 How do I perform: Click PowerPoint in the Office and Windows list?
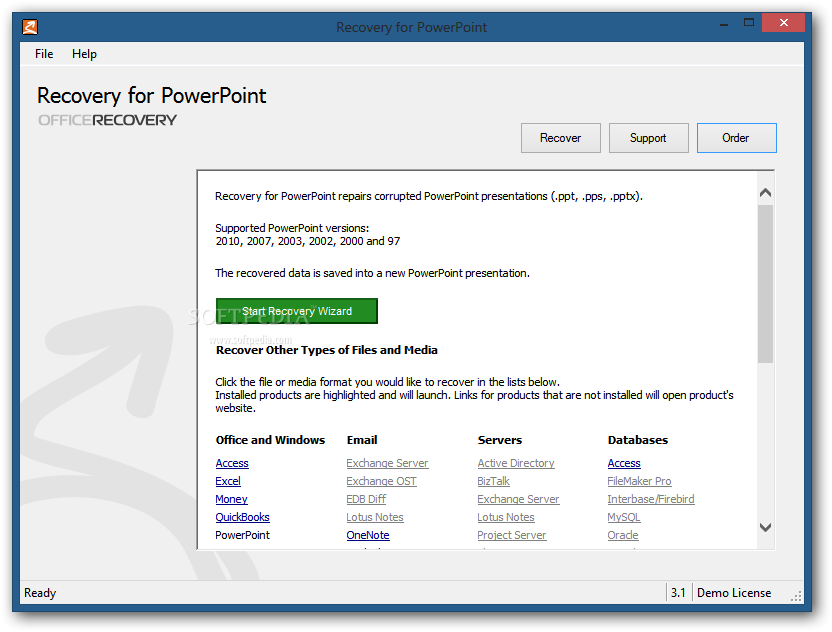(242, 535)
